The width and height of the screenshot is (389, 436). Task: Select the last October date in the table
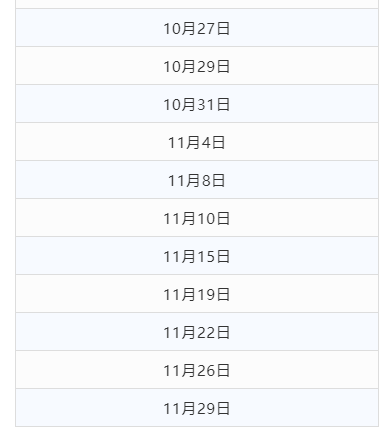(x=197, y=104)
